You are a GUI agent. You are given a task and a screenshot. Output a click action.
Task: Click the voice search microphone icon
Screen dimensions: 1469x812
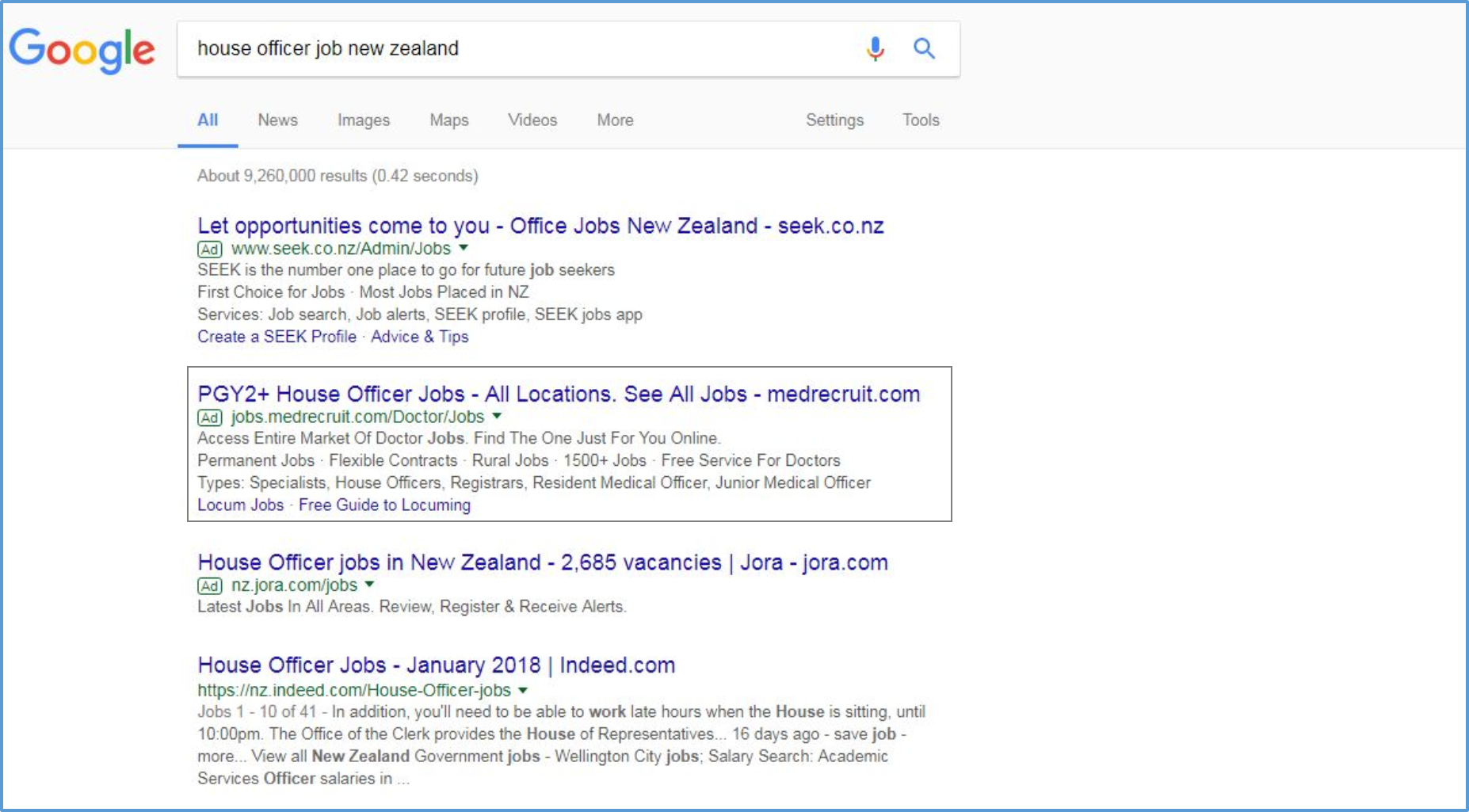coord(875,48)
